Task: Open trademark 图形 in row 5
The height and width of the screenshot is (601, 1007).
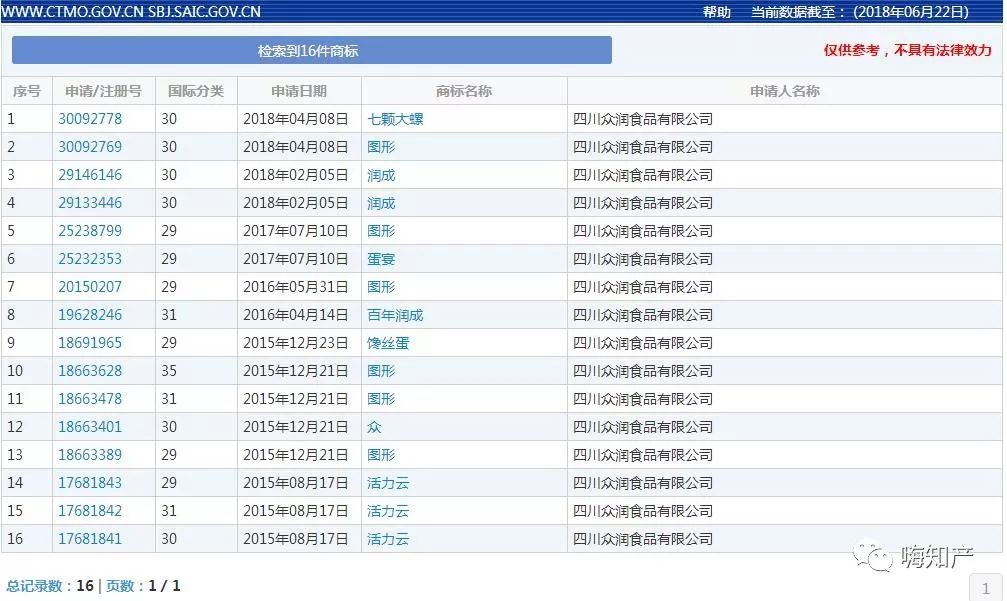Action: (x=381, y=231)
